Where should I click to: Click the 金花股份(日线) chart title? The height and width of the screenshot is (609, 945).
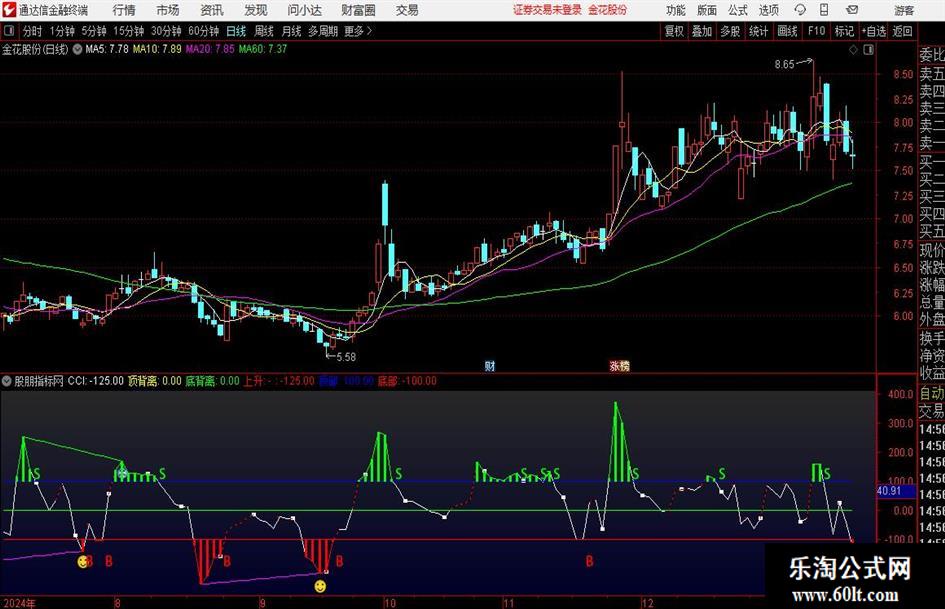(35, 49)
